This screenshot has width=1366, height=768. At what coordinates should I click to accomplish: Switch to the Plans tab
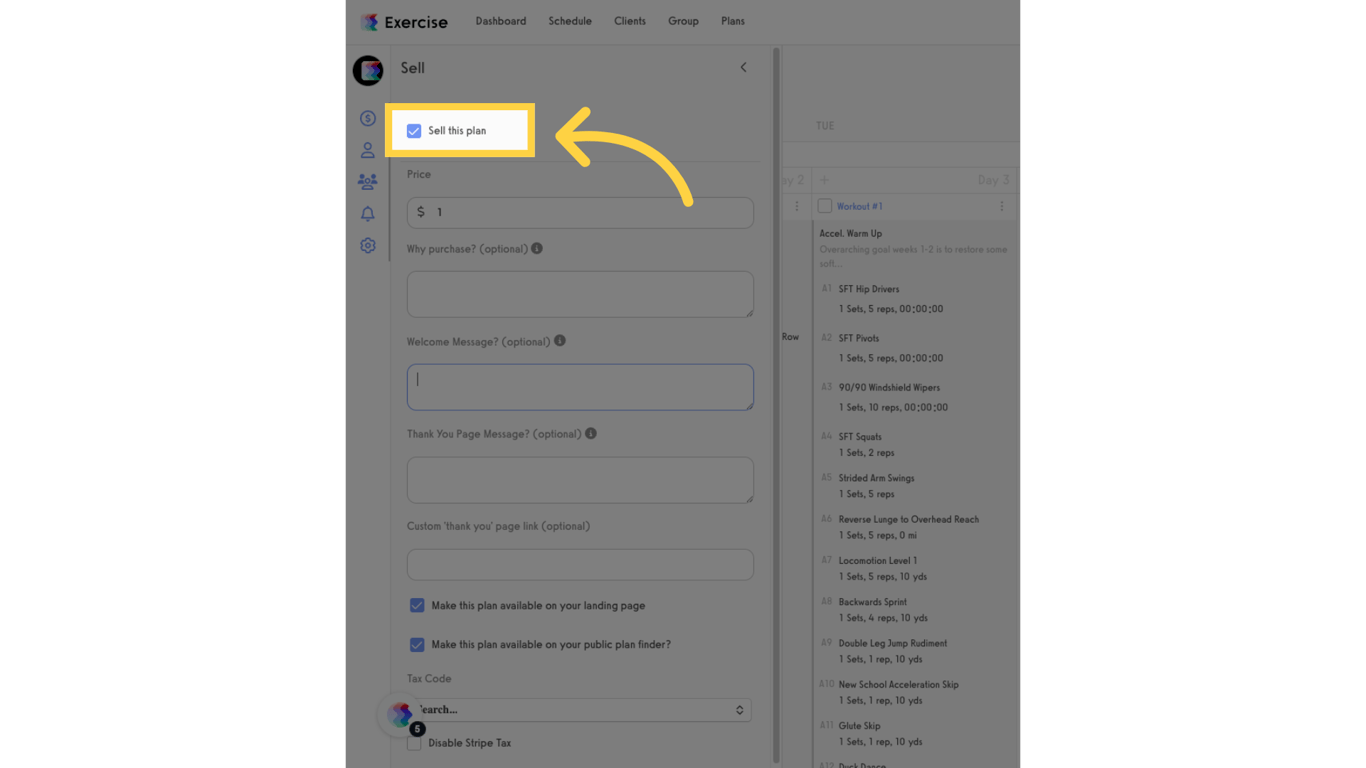click(733, 20)
